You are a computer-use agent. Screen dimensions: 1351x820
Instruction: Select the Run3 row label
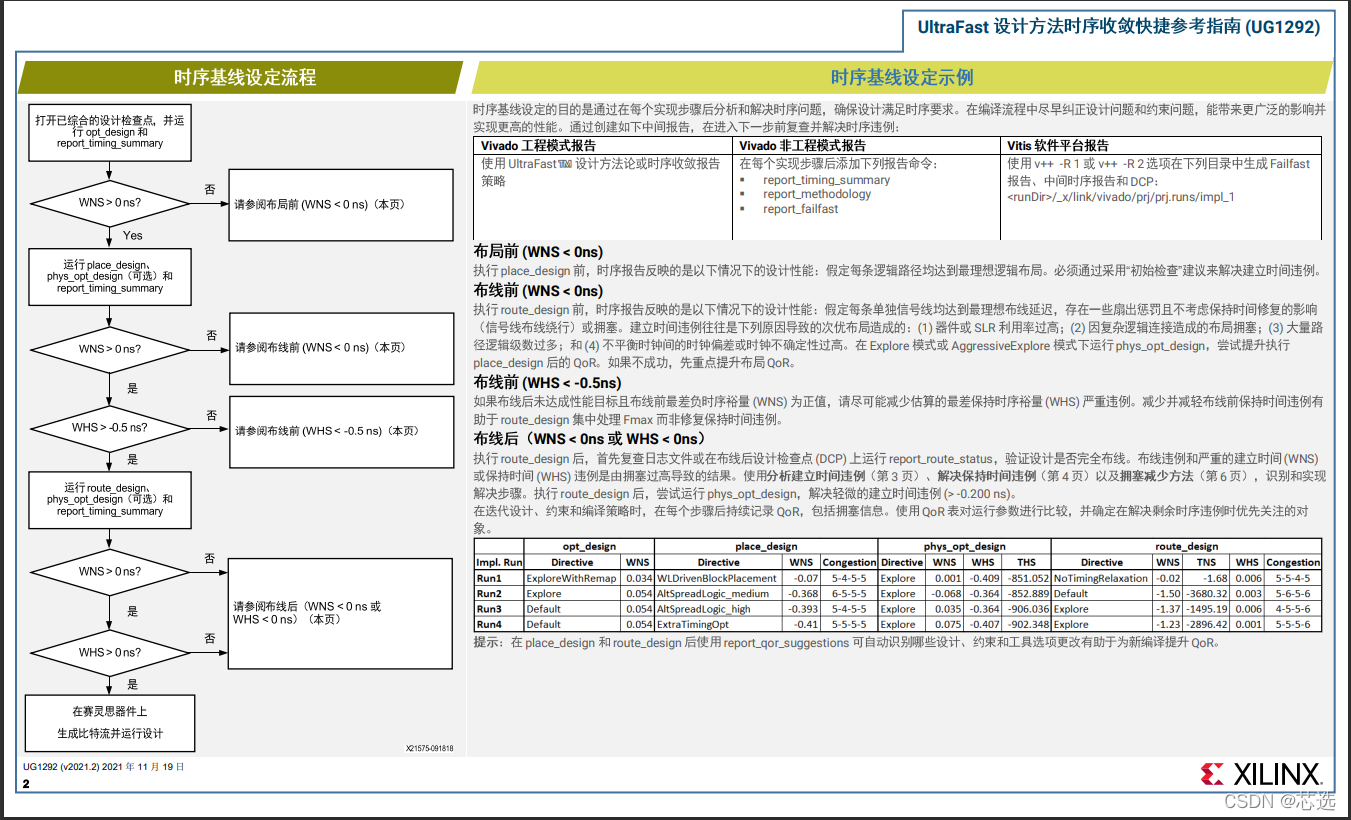point(489,609)
